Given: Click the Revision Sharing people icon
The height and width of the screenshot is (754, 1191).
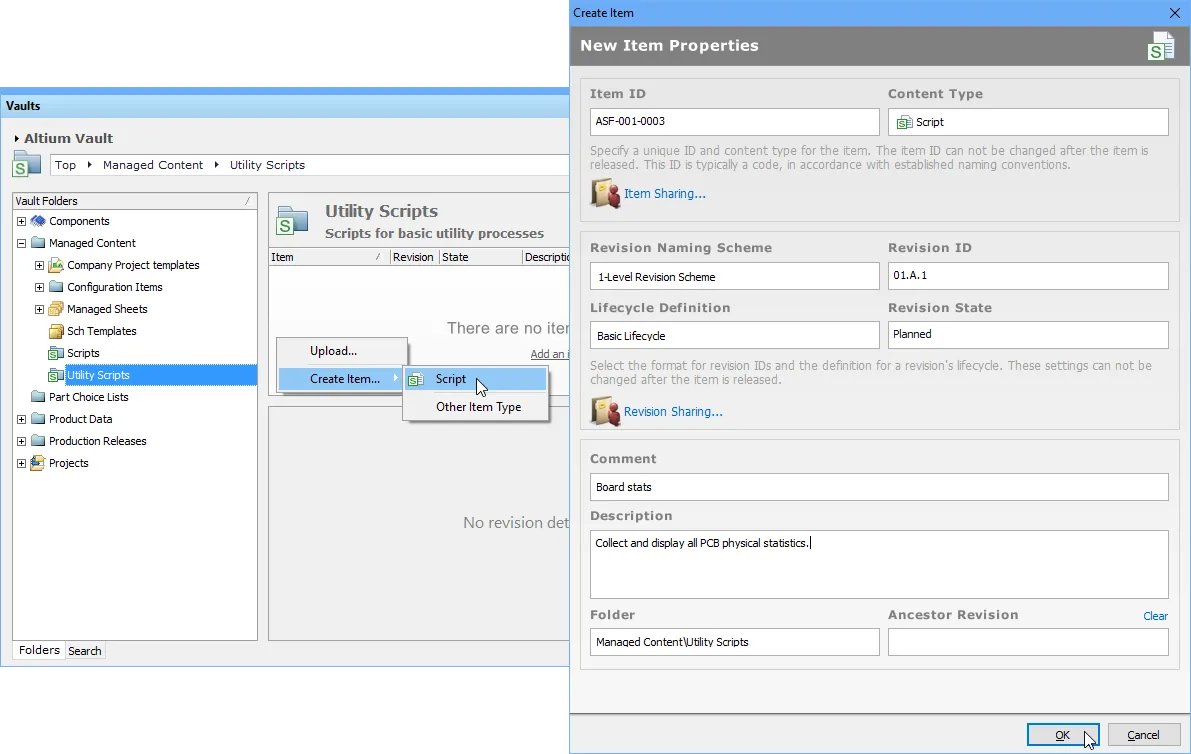Looking at the screenshot, I should coord(605,412).
